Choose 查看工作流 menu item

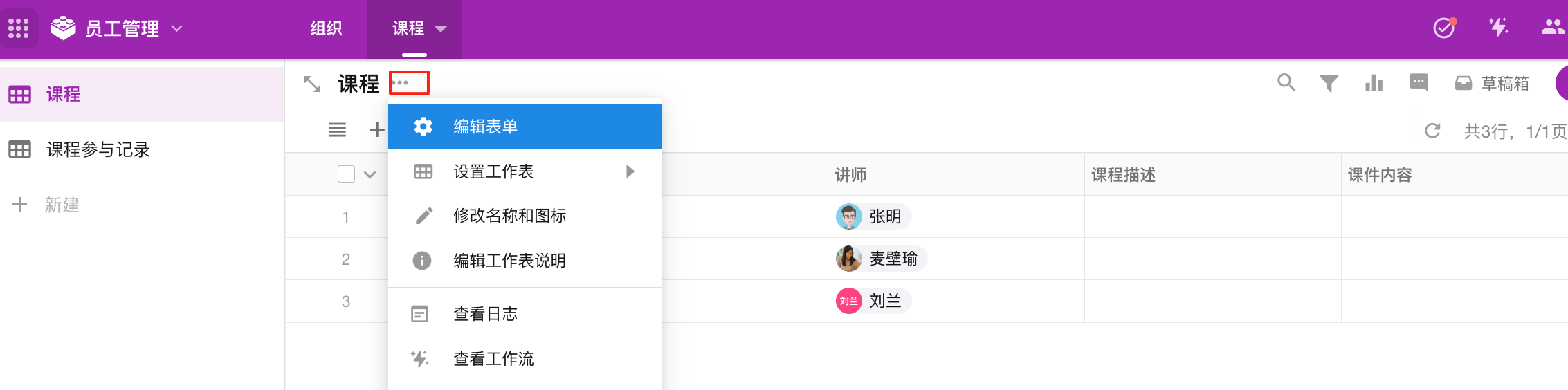click(x=525, y=359)
